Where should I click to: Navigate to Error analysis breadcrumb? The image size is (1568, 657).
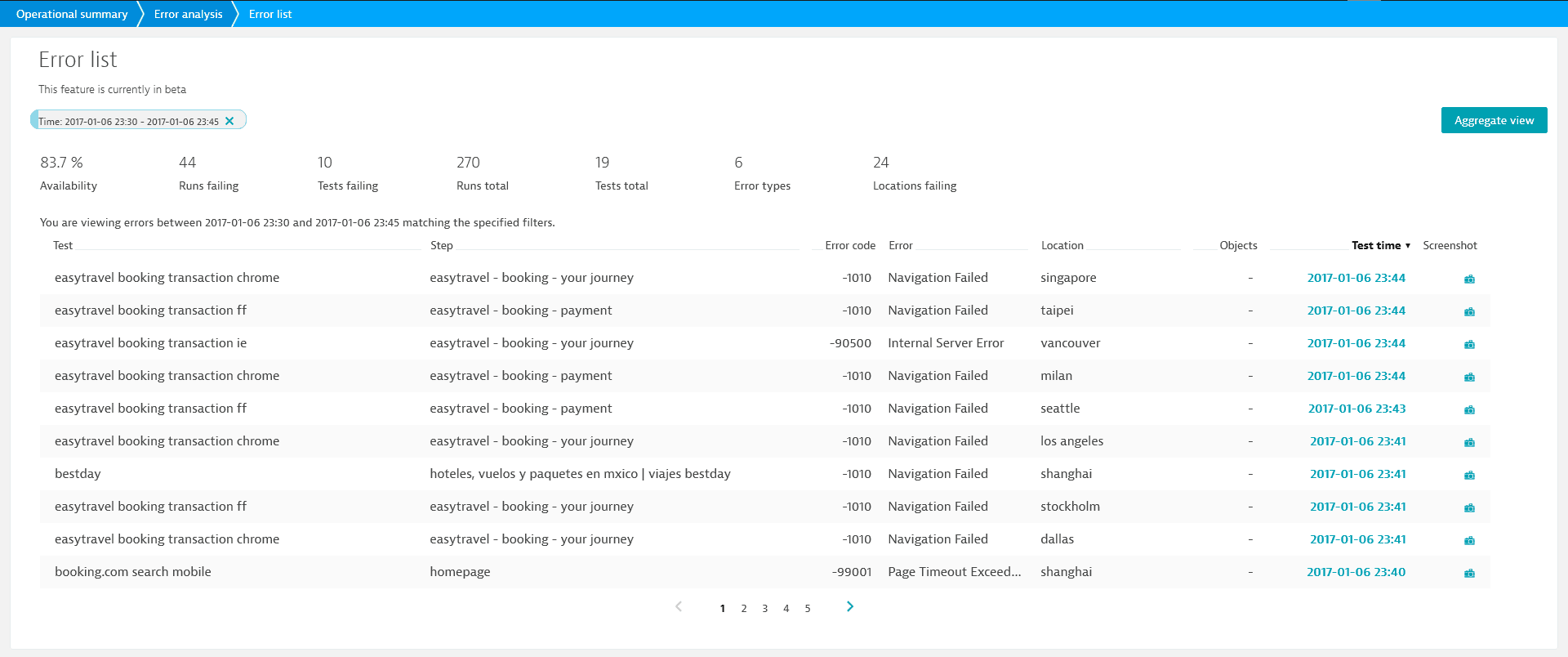(188, 14)
